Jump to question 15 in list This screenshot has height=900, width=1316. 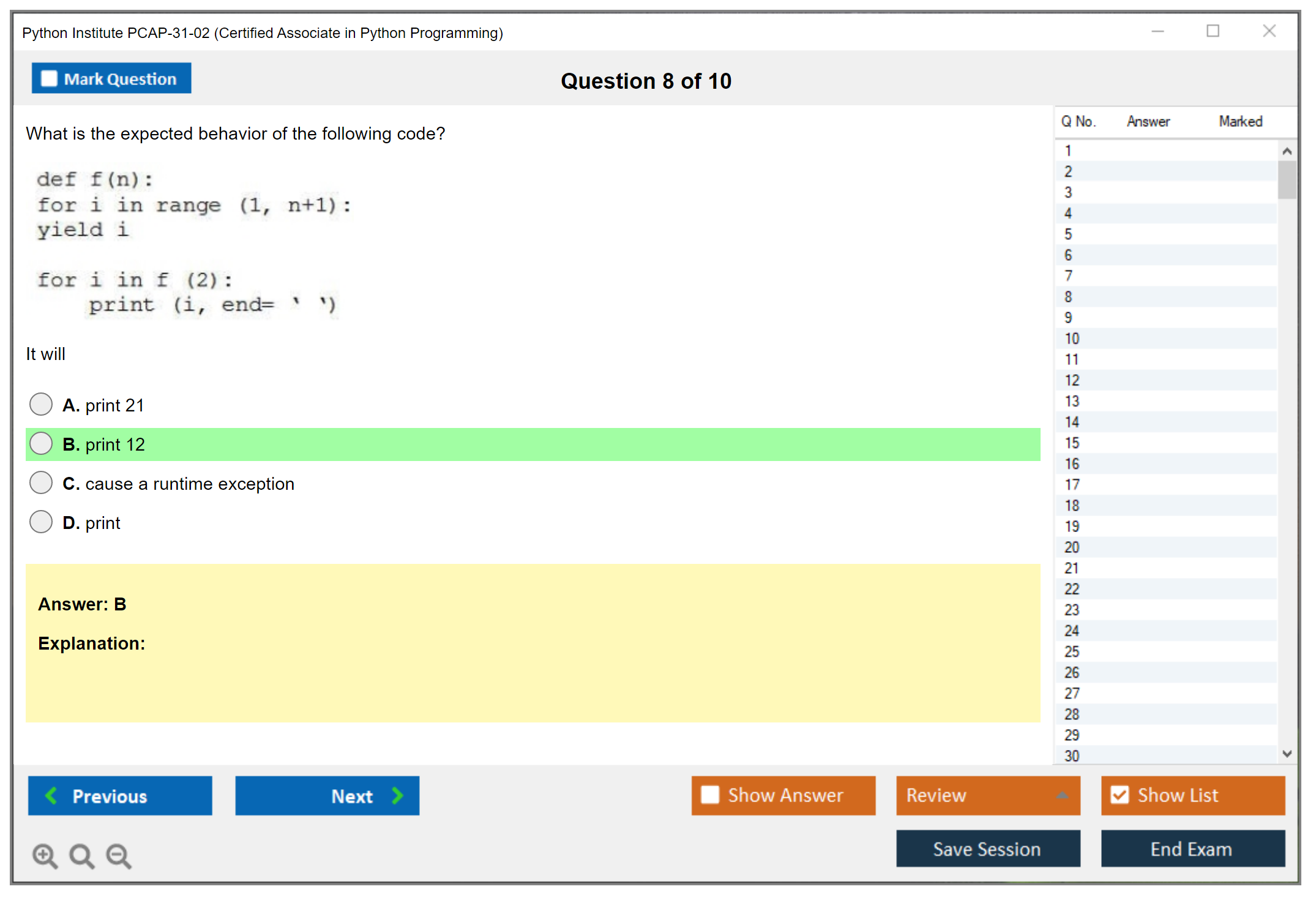(x=1072, y=443)
